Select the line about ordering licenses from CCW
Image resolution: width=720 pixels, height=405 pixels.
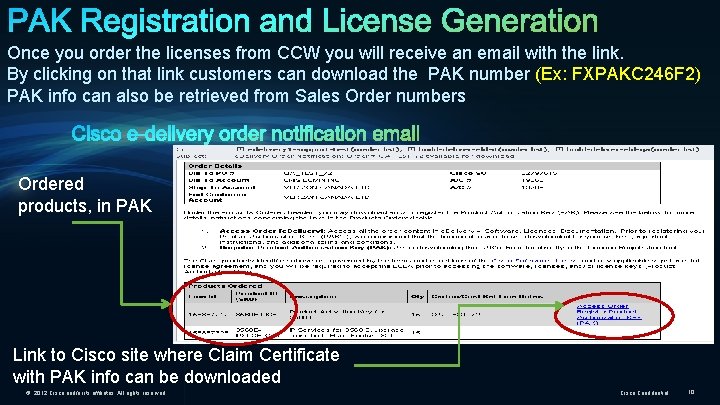[x=315, y=53]
